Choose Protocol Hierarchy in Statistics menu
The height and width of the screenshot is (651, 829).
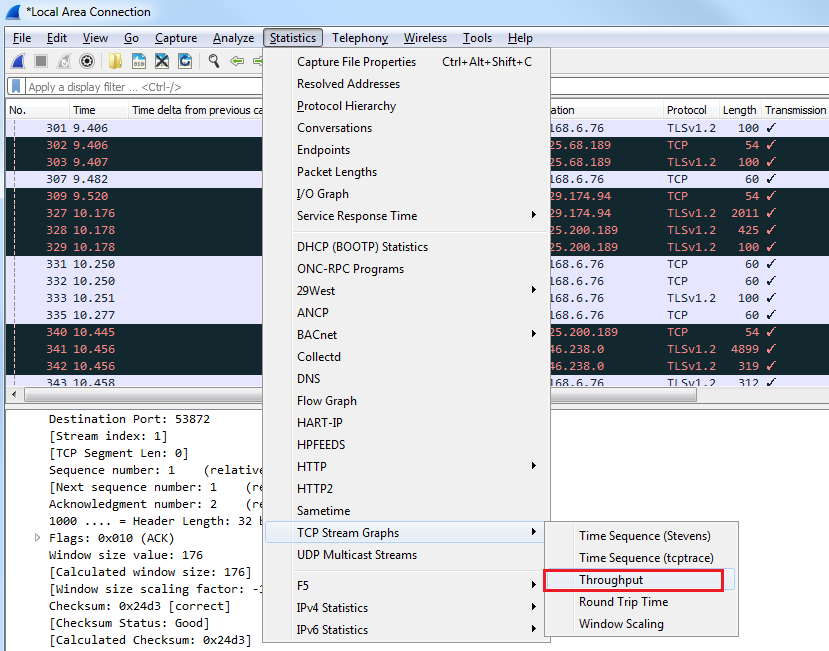(x=346, y=106)
